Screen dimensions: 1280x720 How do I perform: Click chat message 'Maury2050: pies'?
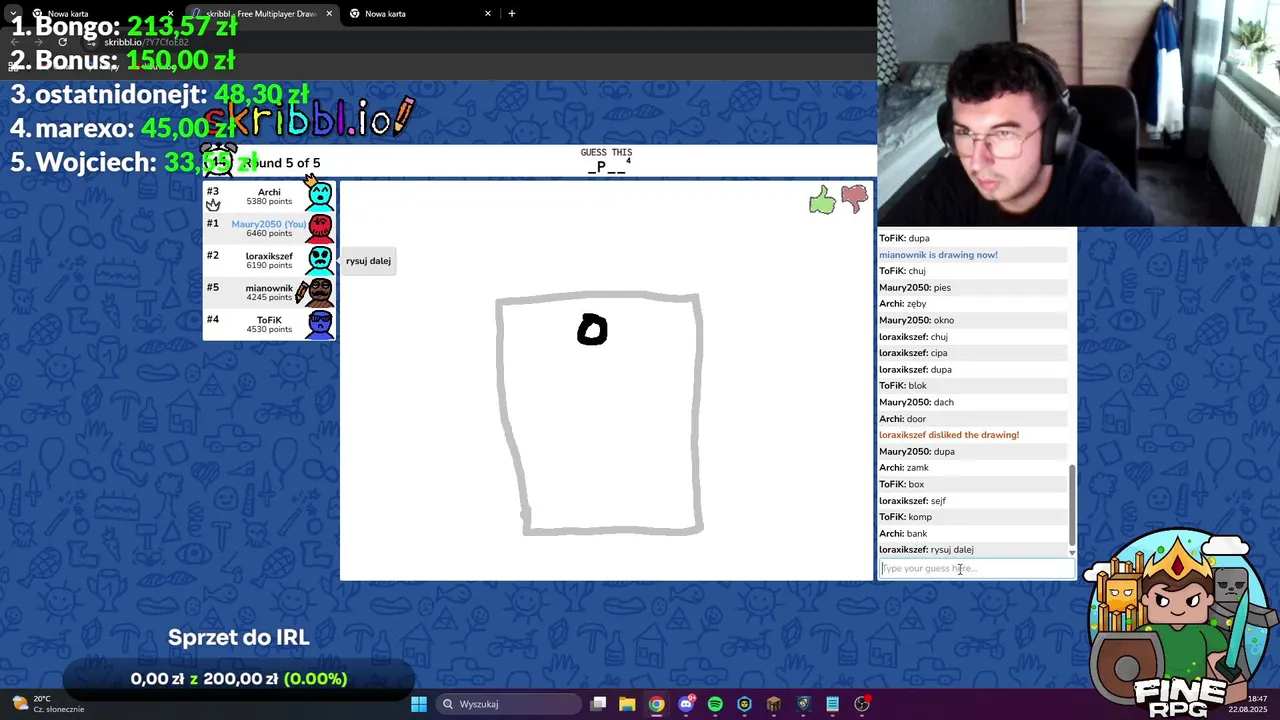[x=915, y=287]
